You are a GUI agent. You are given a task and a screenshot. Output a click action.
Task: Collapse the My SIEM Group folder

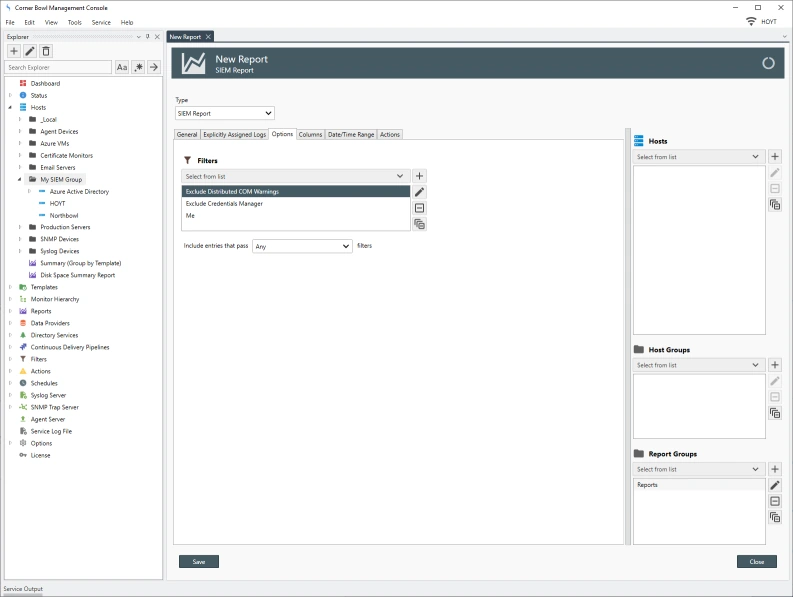click(x=20, y=180)
